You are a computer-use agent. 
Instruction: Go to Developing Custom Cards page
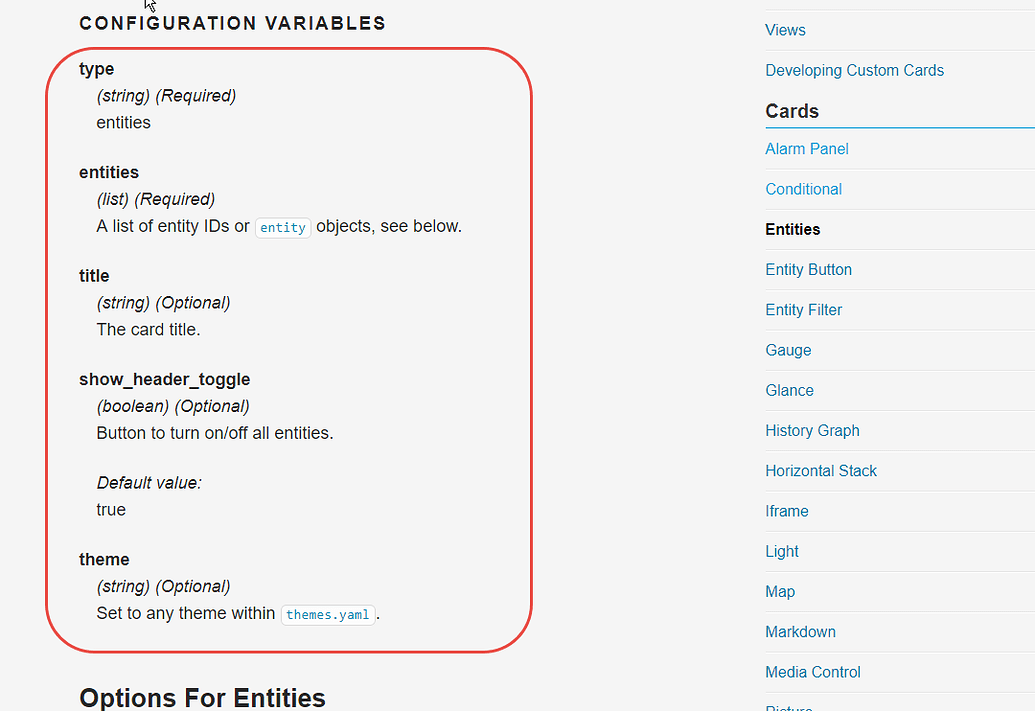[854, 70]
